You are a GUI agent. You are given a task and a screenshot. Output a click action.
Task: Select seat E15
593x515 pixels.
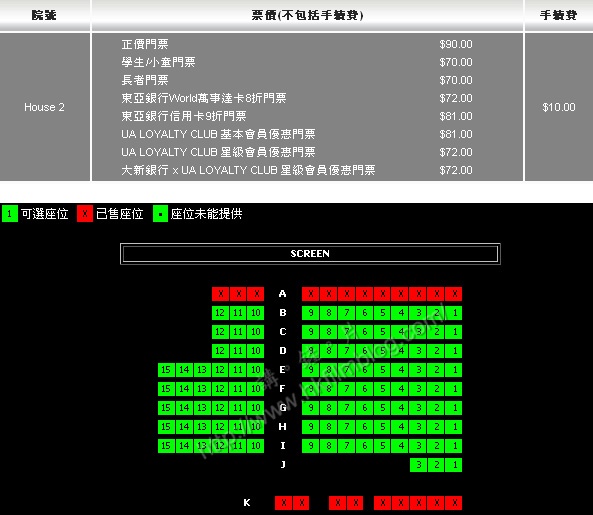(x=166, y=369)
